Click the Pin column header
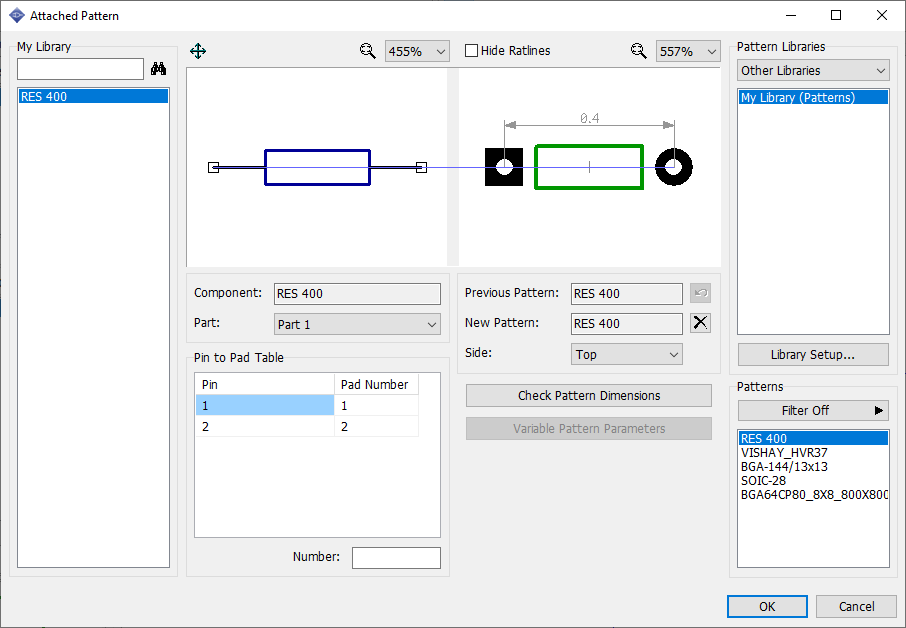 point(265,384)
